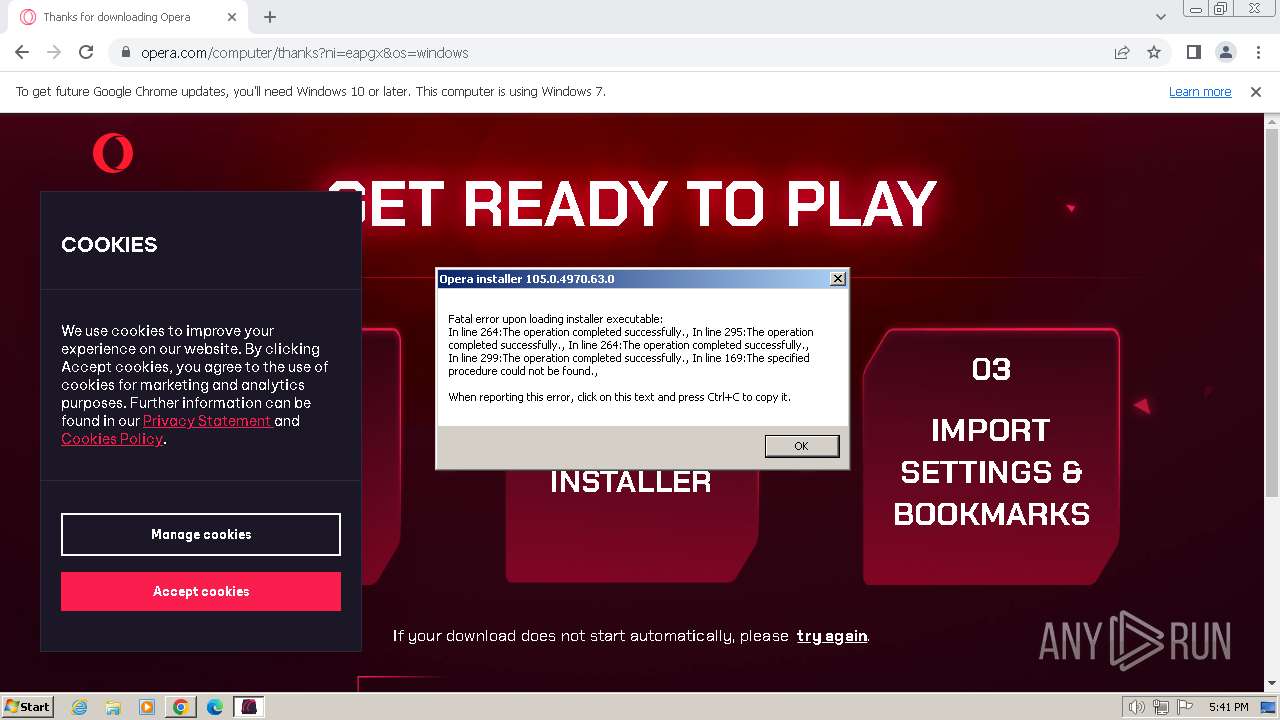Screen dimensions: 1280x720
Task: Switch to the Opera installer taskbar item
Action: click(249, 707)
